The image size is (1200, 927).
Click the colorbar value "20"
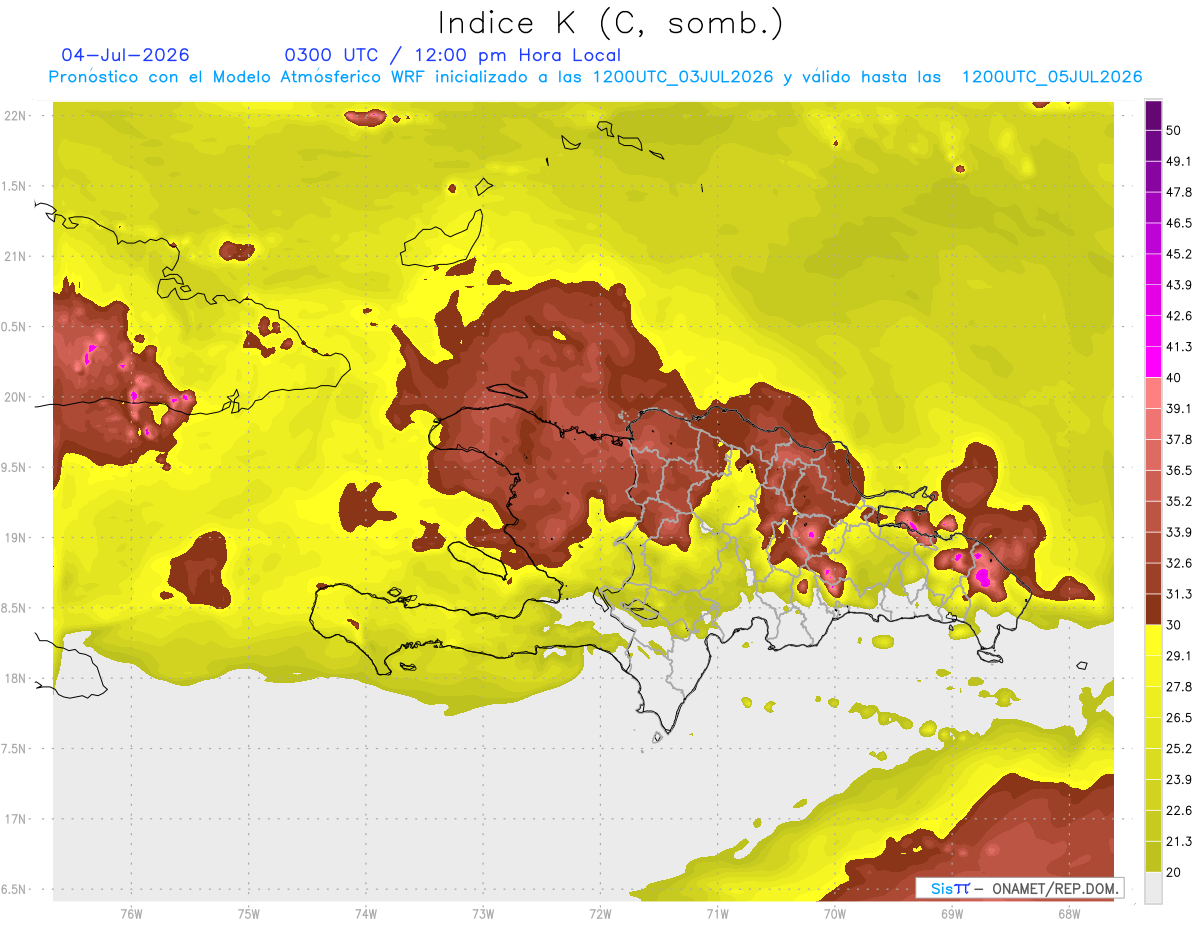point(1174,873)
